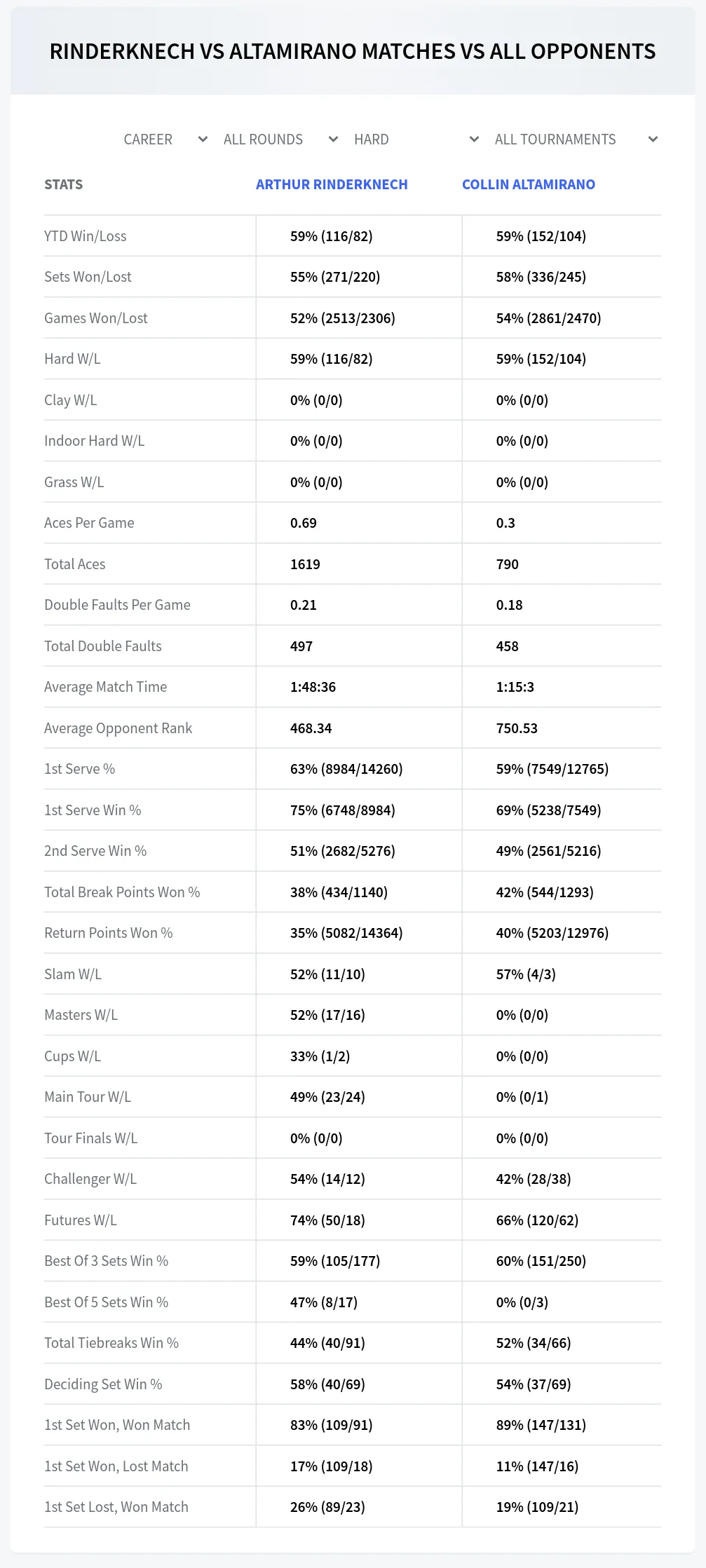Viewport: 706px width, 1568px height.
Task: Click the page title heading
Action: [353, 51]
